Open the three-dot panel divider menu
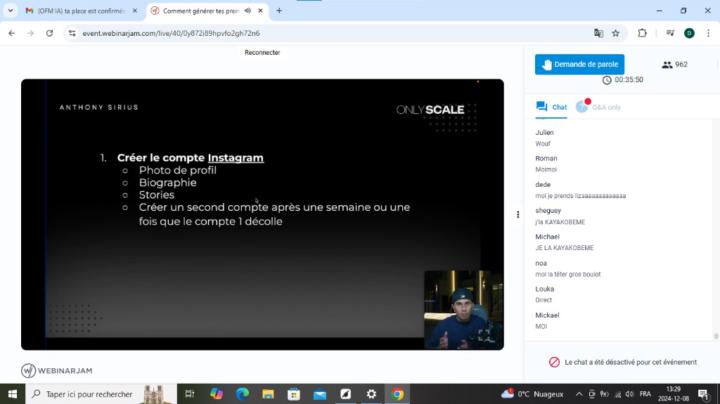720x404 pixels. [518, 214]
